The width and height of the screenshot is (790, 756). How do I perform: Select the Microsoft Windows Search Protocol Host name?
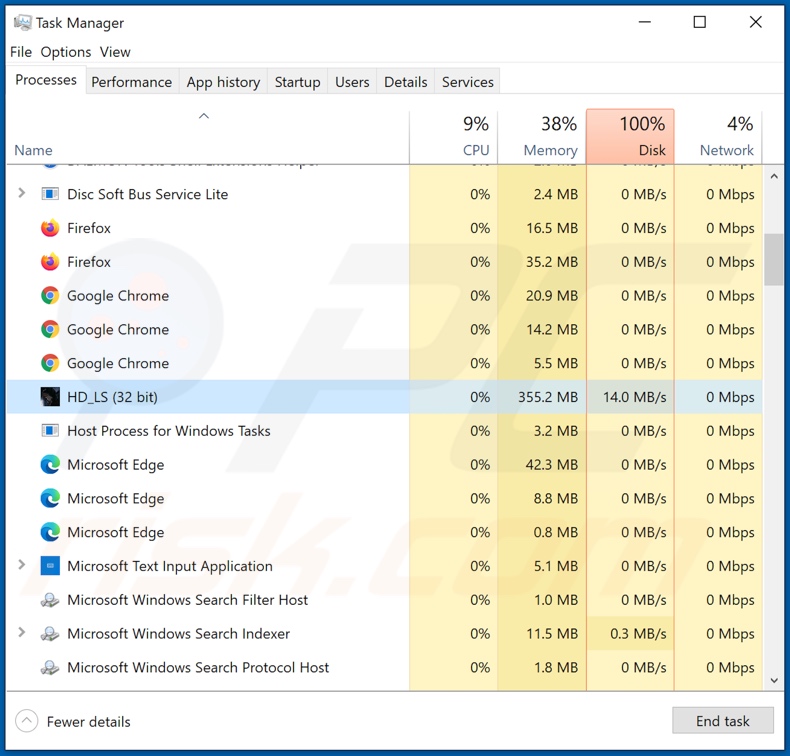pyautogui.click(x=198, y=667)
